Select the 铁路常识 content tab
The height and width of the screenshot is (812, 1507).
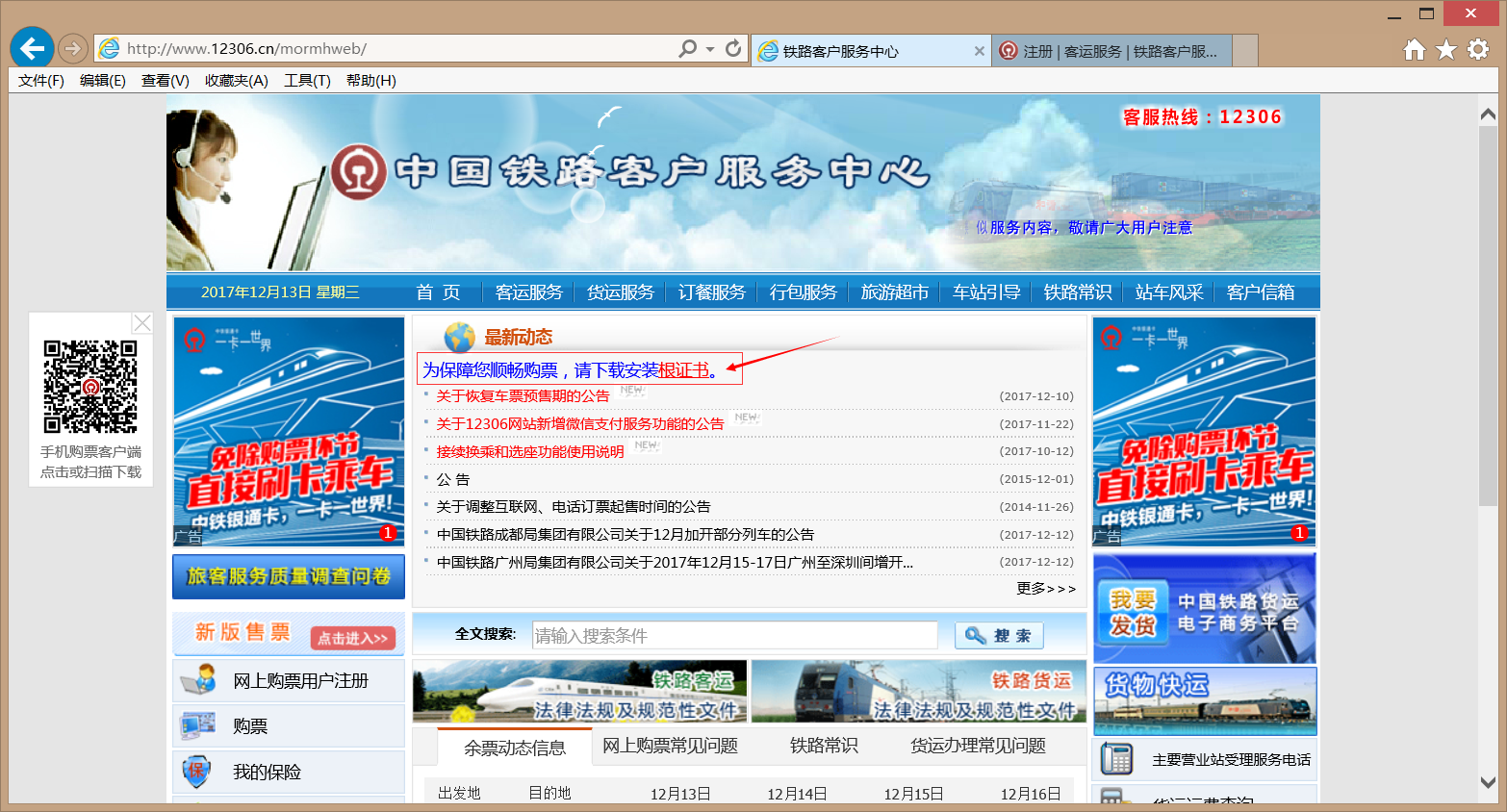[824, 746]
